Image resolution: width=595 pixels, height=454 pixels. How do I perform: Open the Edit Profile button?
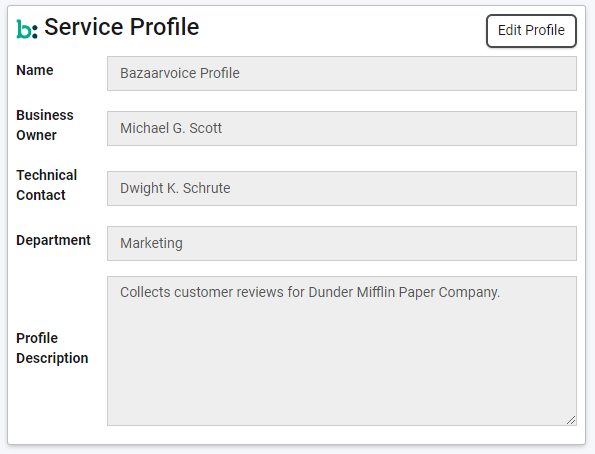point(531,31)
